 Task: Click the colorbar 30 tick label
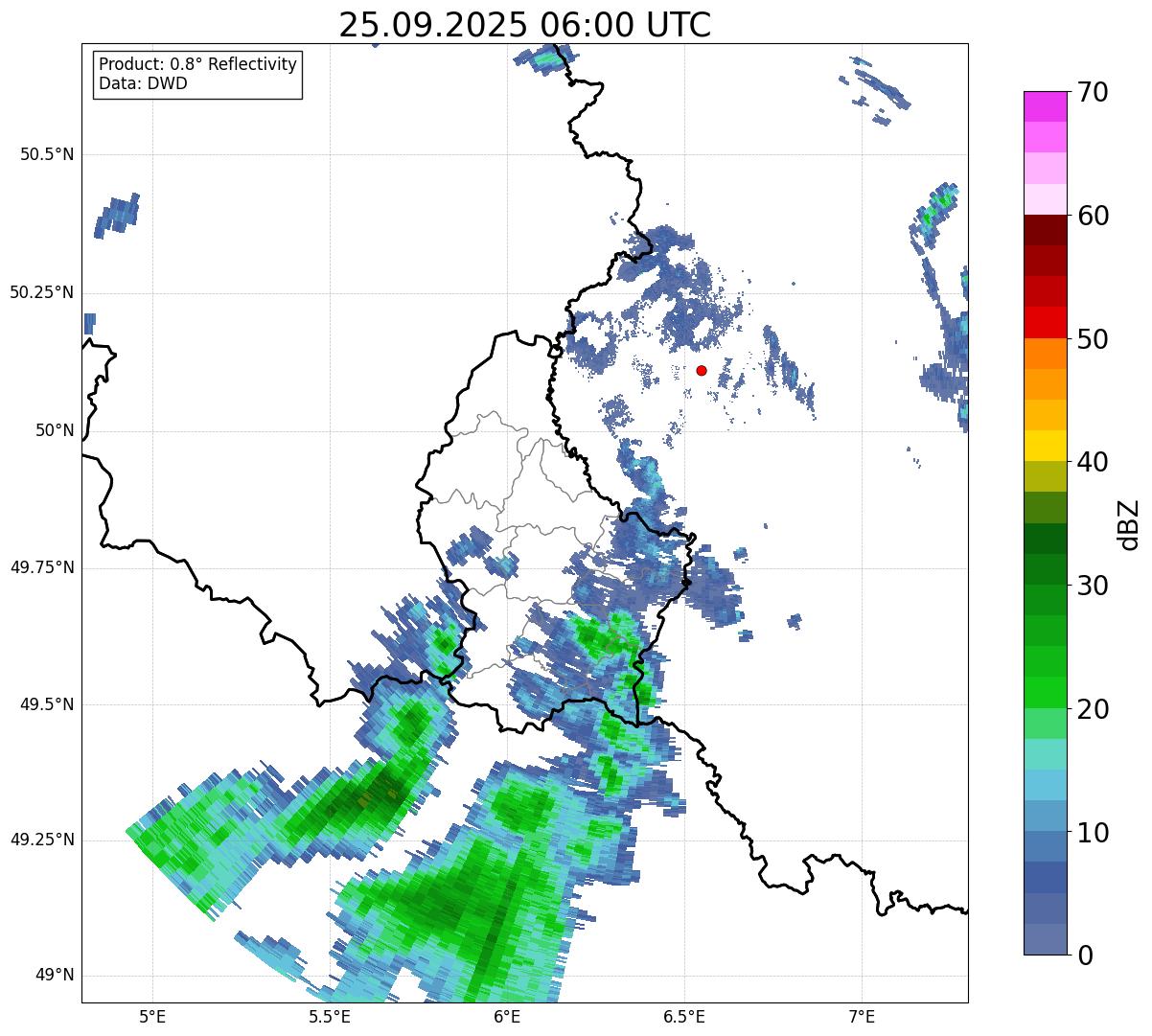click(x=1093, y=586)
